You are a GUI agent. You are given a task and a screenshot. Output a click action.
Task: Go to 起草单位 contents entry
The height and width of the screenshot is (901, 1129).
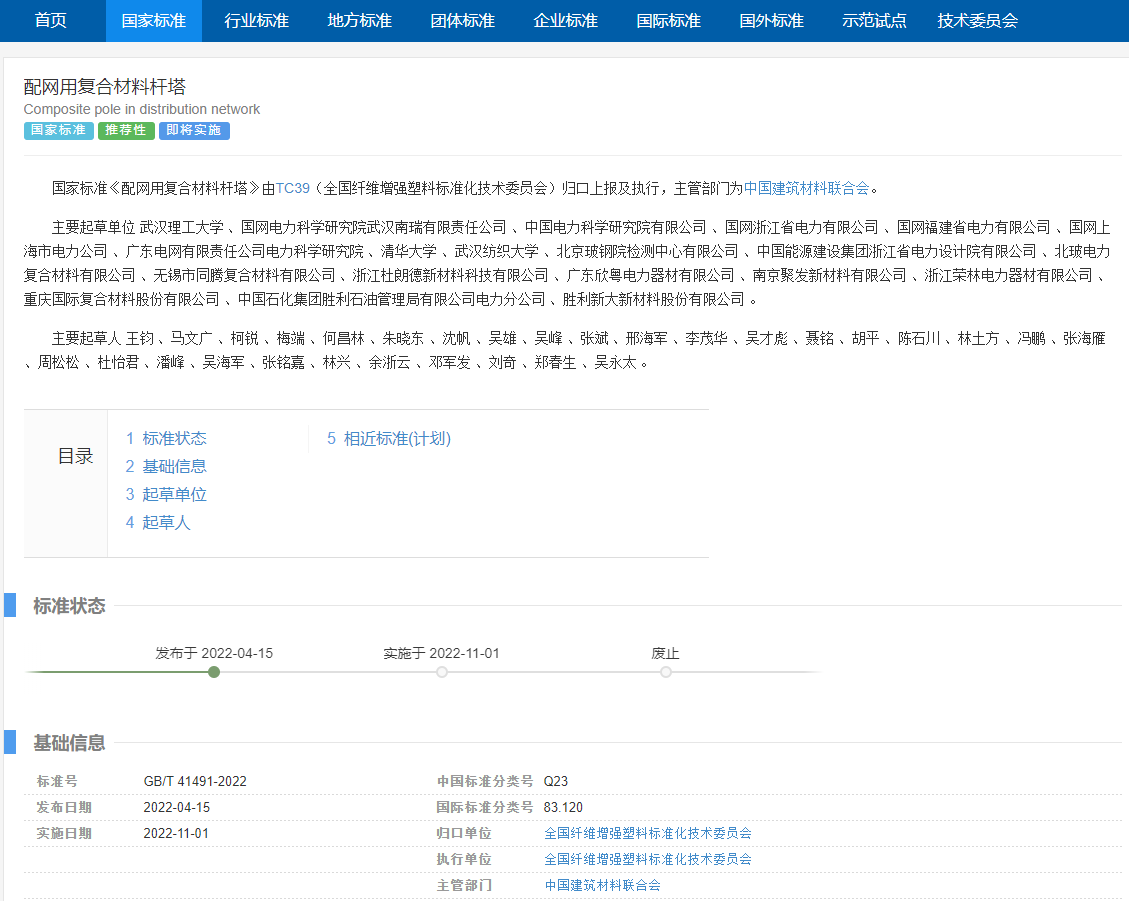[166, 494]
